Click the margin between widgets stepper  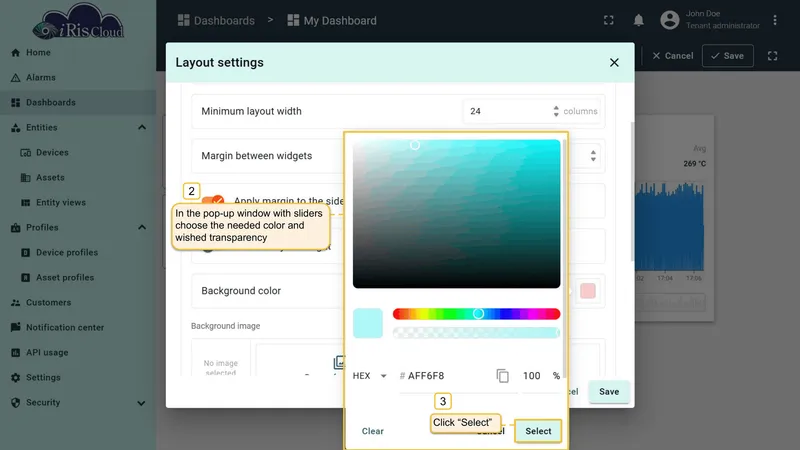click(x=593, y=156)
